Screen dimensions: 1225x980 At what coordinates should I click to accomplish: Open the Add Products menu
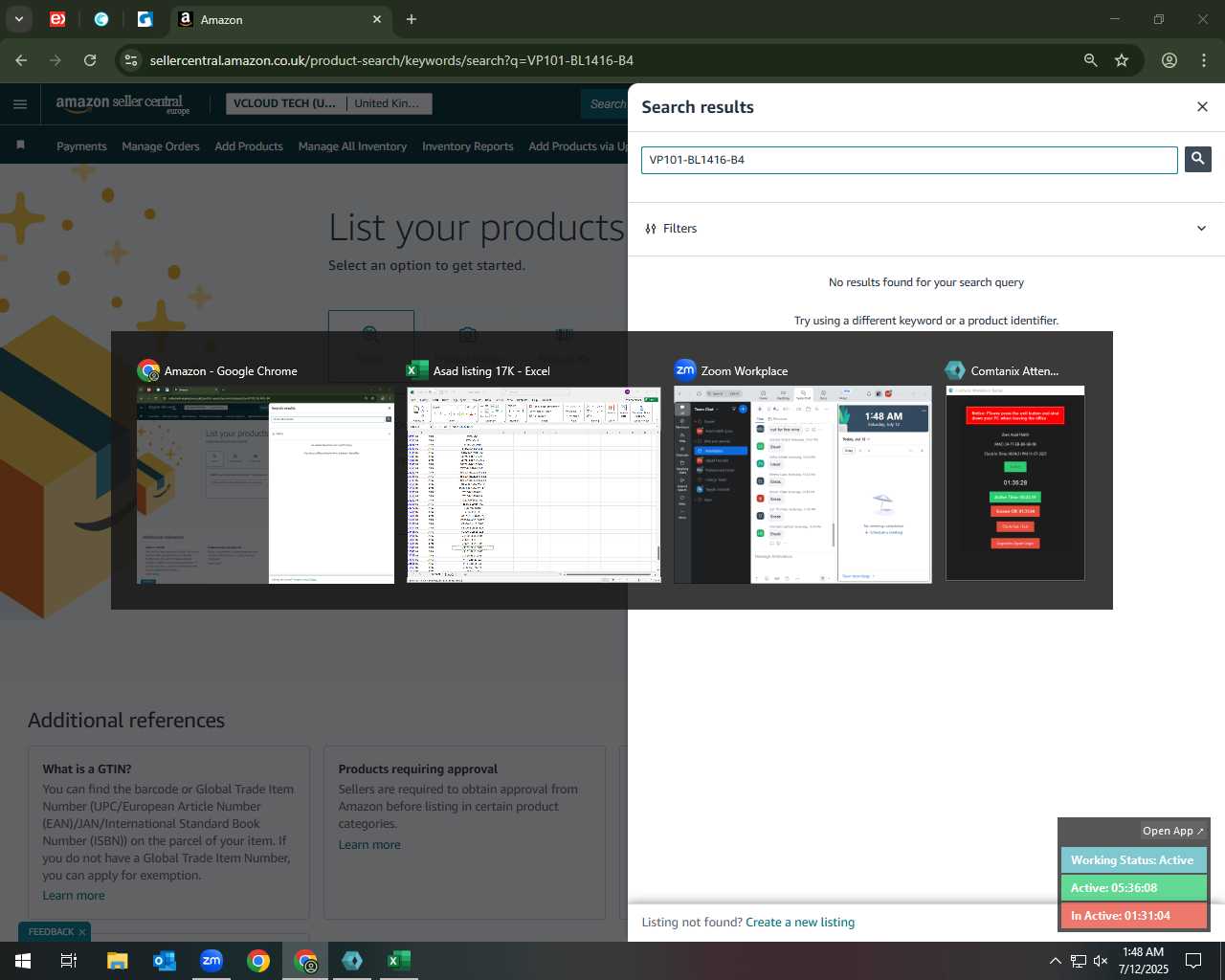tap(249, 146)
